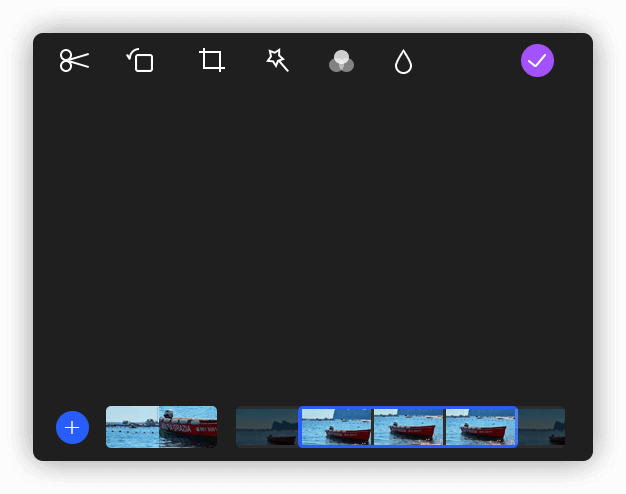Click the left blue trim handle

300,427
